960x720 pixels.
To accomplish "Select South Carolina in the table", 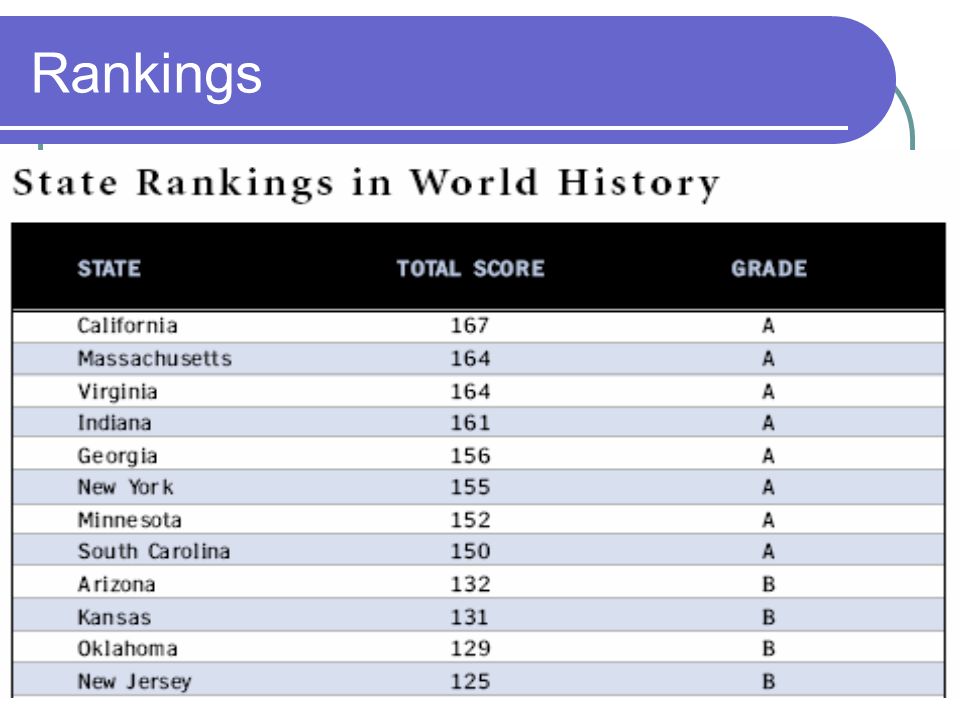I will click(154, 552).
